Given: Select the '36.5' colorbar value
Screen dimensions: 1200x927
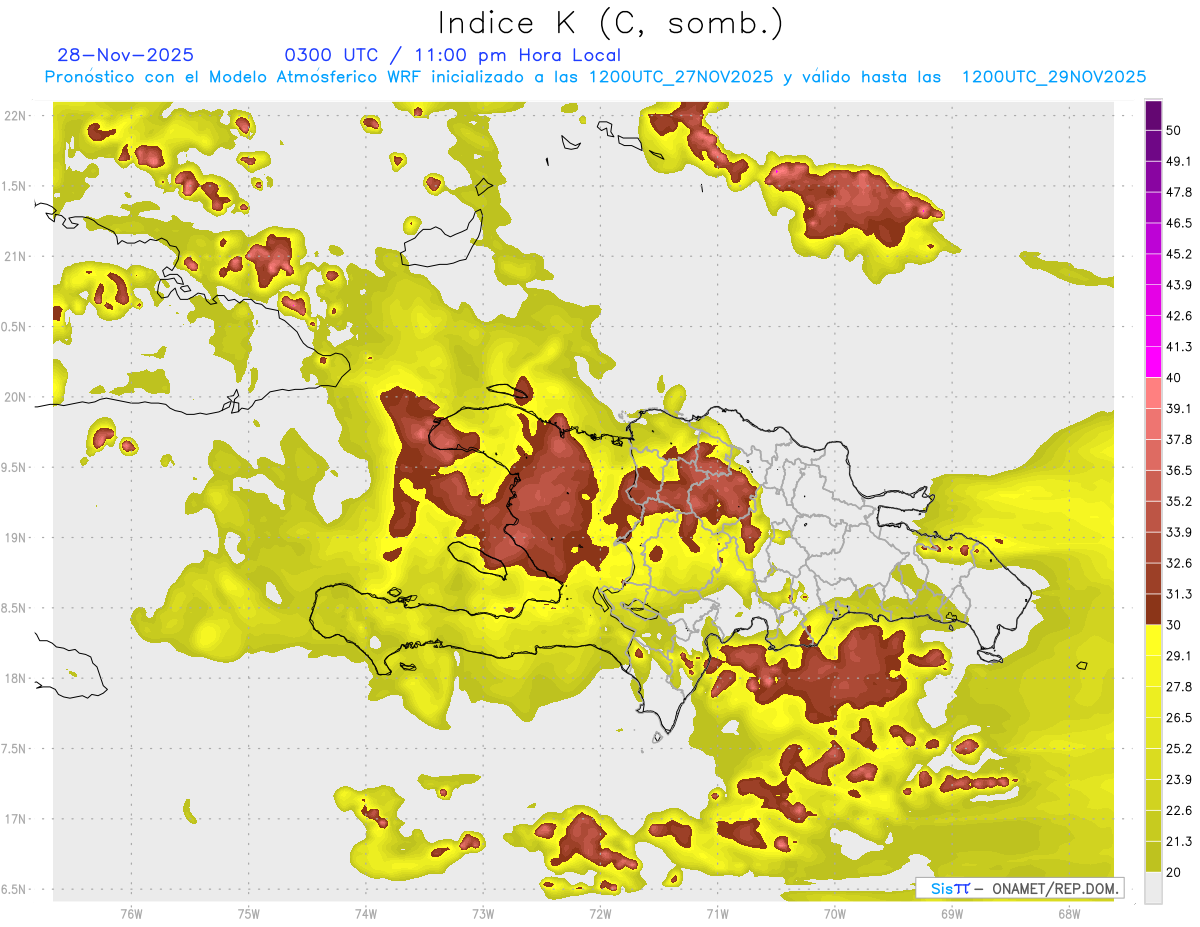Looking at the screenshot, I should 1179,470.
